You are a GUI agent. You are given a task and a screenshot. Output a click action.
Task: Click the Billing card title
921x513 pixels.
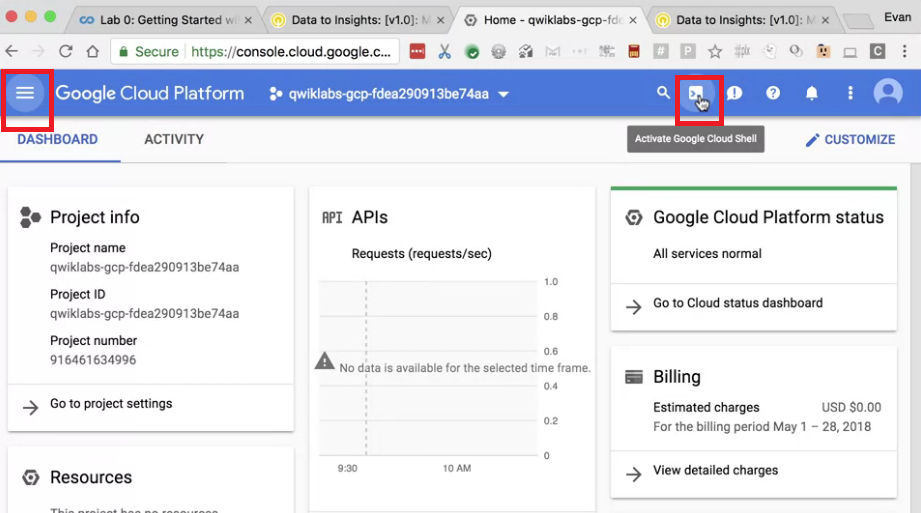pos(677,377)
